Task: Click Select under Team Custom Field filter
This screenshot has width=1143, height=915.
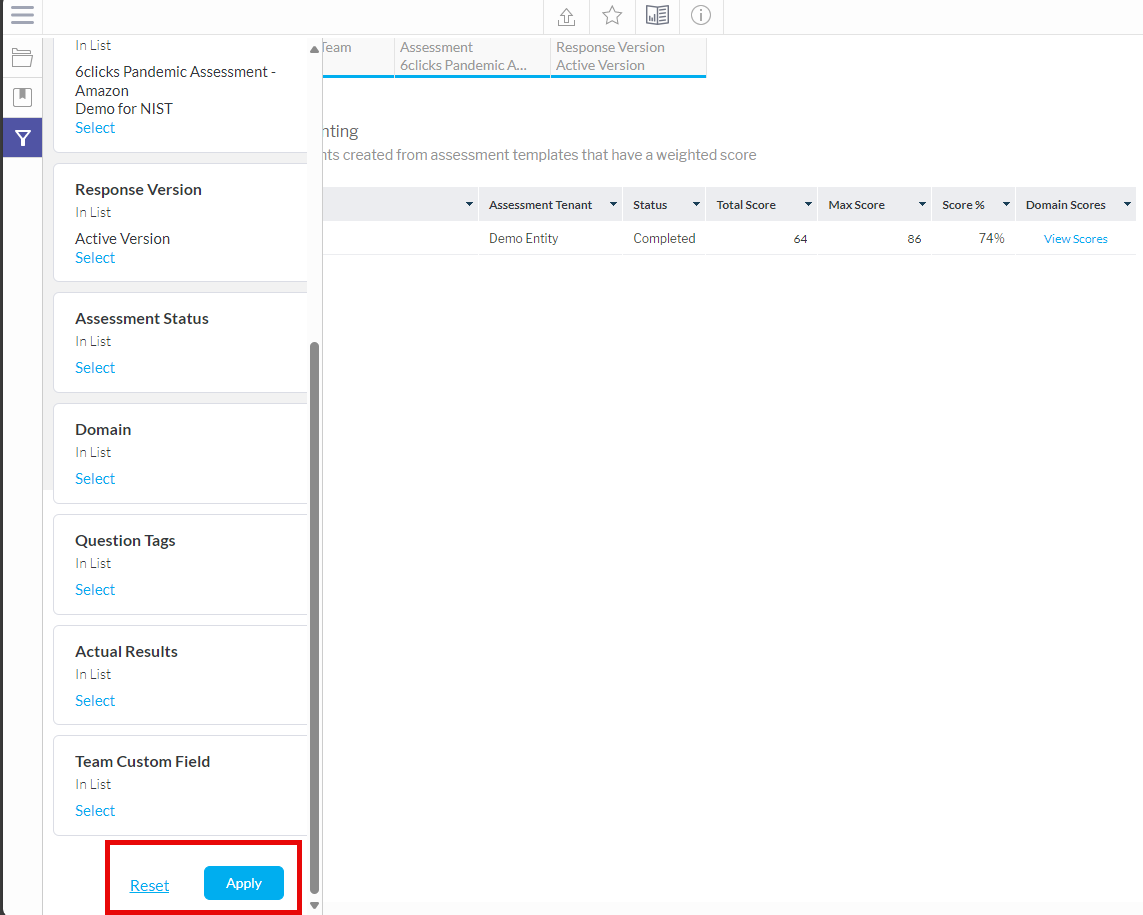Action: 95,811
